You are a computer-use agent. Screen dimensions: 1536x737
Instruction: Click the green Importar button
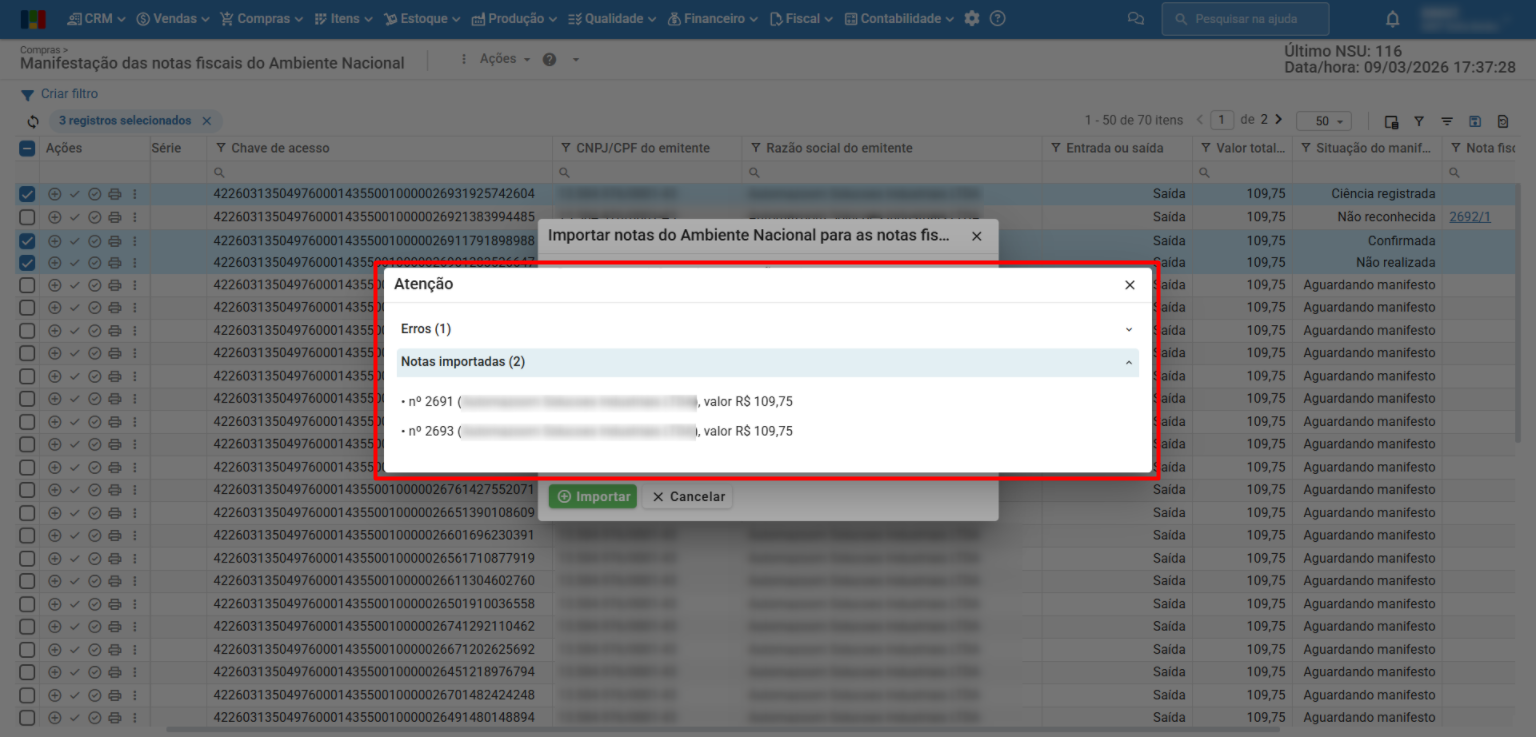point(593,497)
